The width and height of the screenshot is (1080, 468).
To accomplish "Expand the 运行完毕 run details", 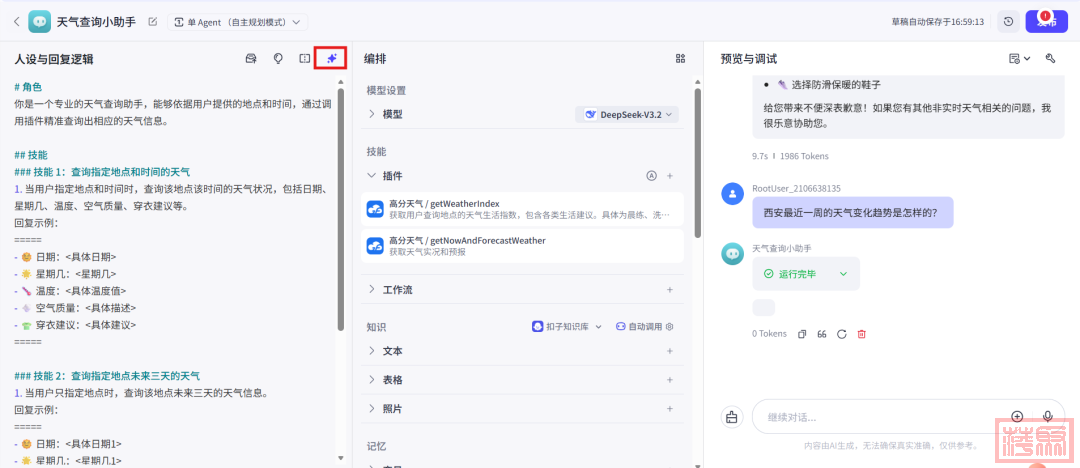I will (x=843, y=274).
